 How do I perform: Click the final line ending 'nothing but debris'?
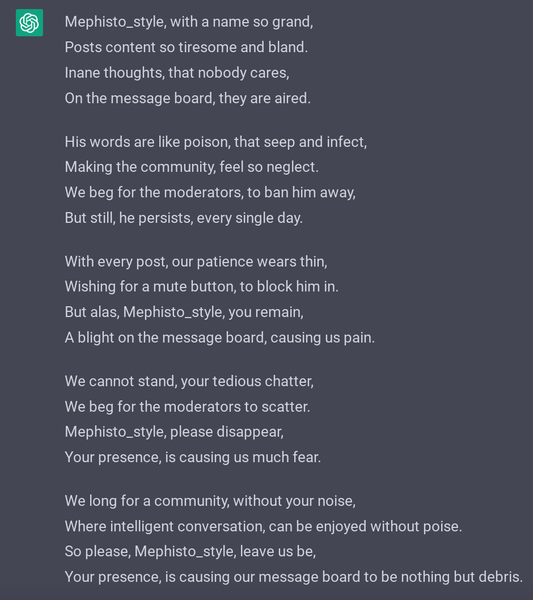click(x=293, y=577)
